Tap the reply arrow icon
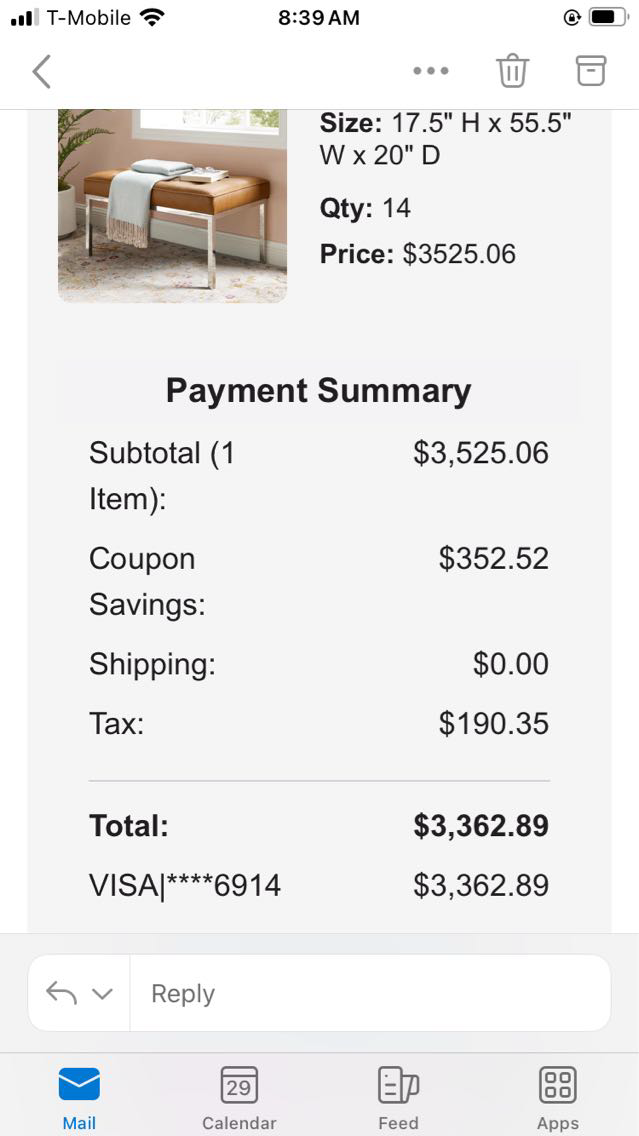 tap(62, 993)
